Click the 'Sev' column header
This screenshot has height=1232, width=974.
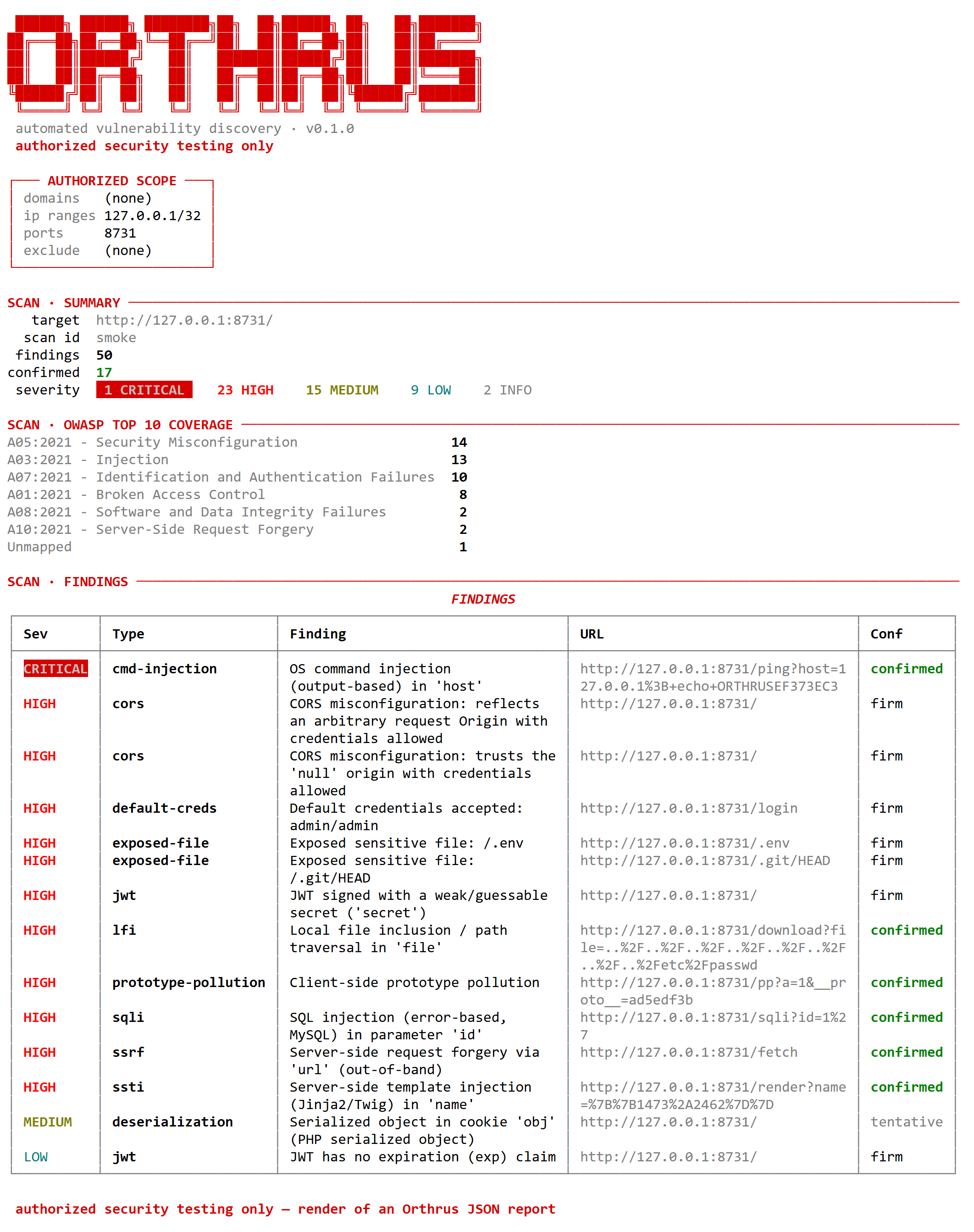pos(35,634)
